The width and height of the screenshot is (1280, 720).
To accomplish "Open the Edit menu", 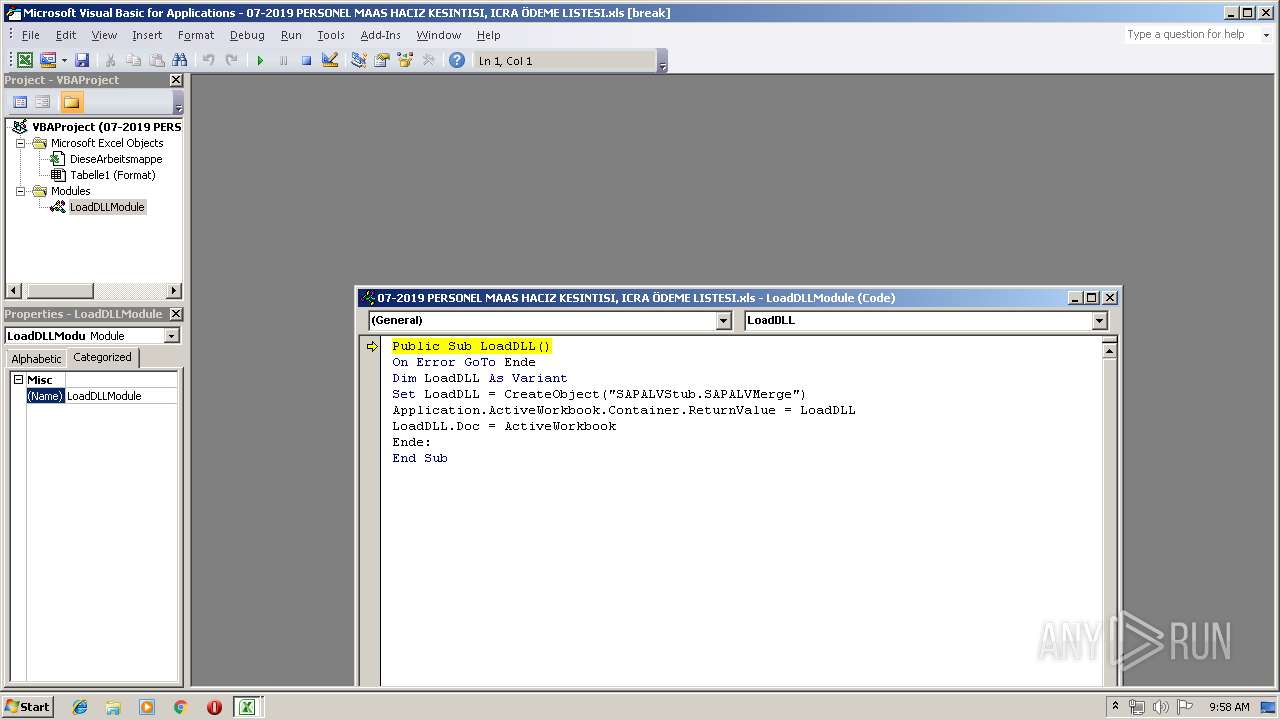I will 66,35.
